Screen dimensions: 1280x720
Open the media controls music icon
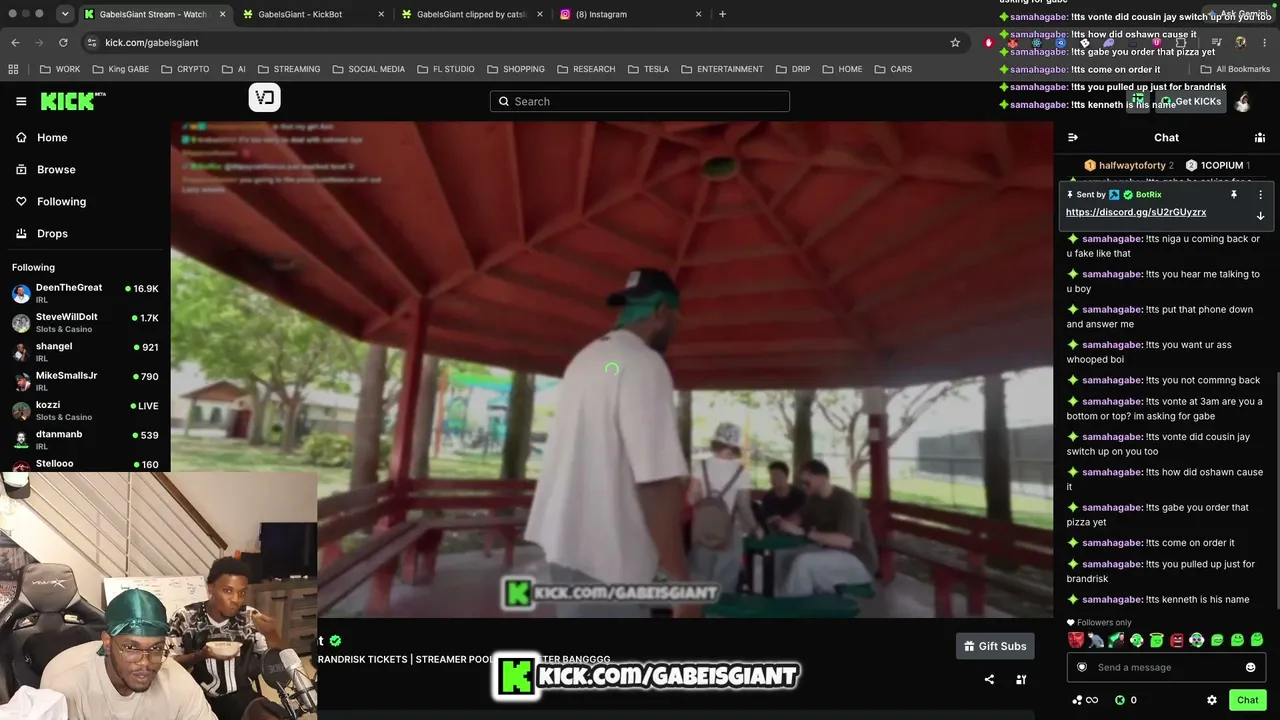click(x=1215, y=42)
